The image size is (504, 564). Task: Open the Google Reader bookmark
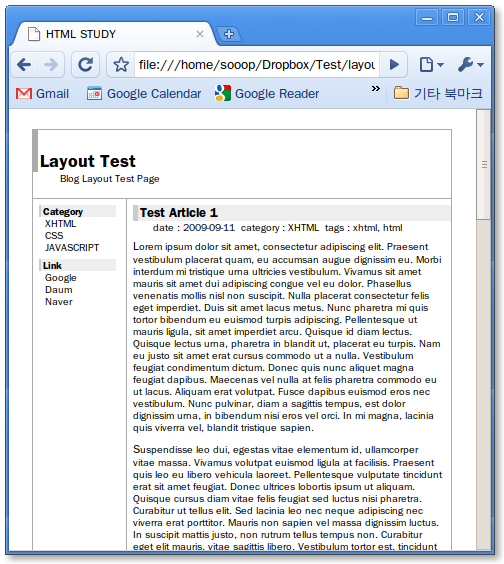point(267,94)
